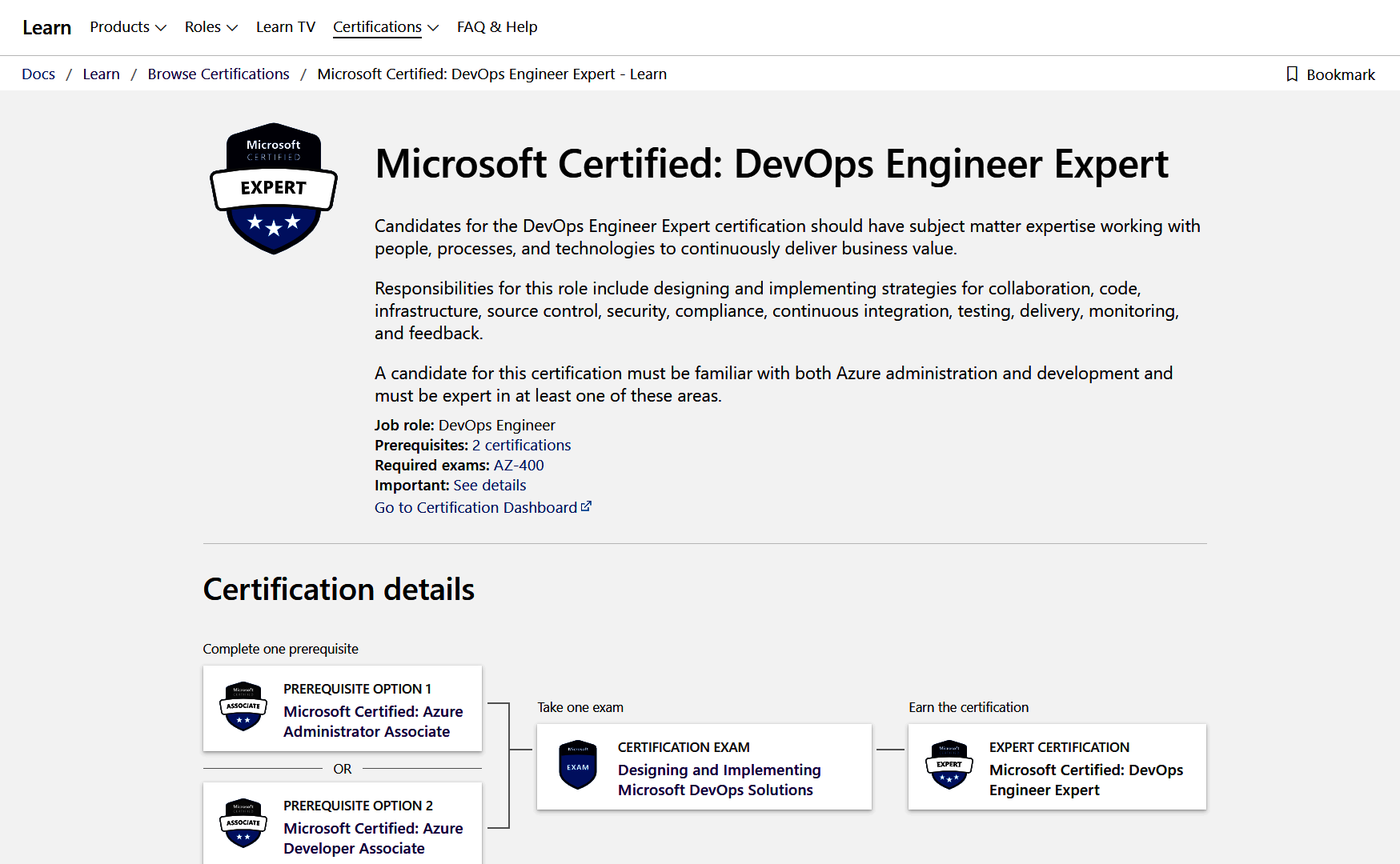Open Designing and Implementing DevOps Solutions exam
The width and height of the screenshot is (1400, 864).
coord(719,780)
